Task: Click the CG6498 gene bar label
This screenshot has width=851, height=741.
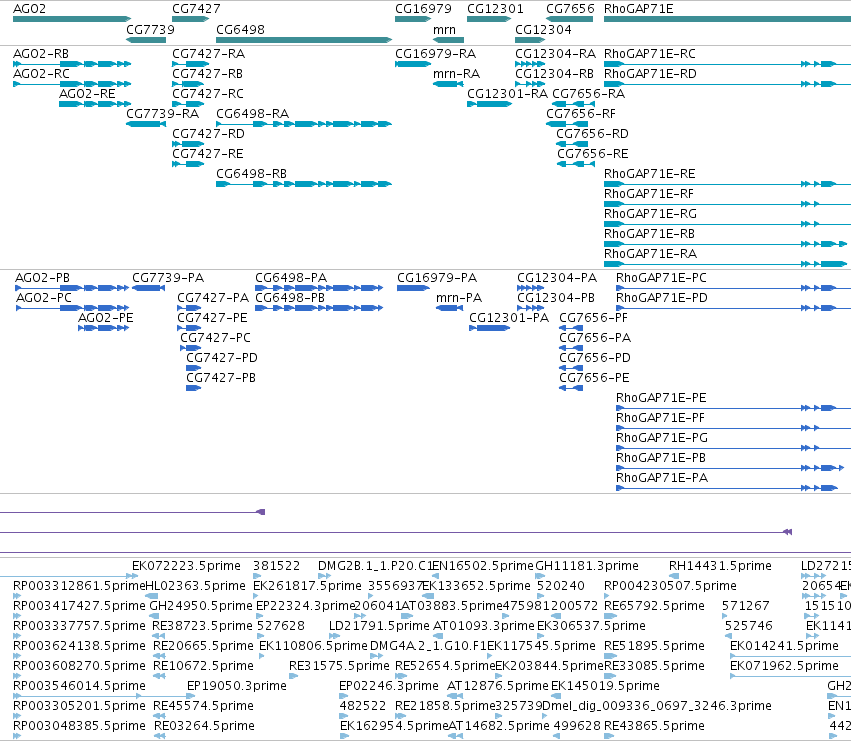Action: (240, 29)
